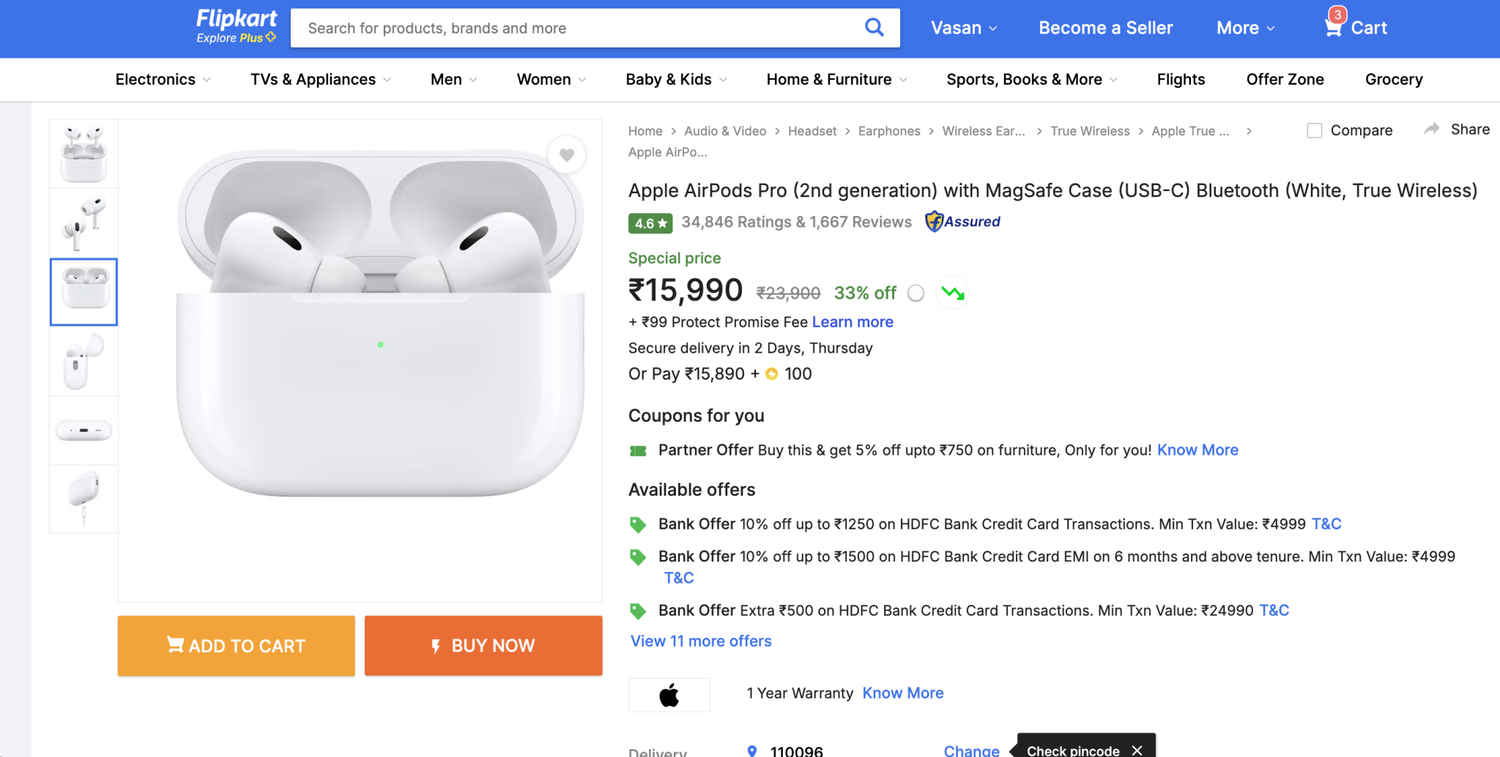This screenshot has width=1500, height=757.
Task: Click the green price trend icon
Action: (x=952, y=293)
